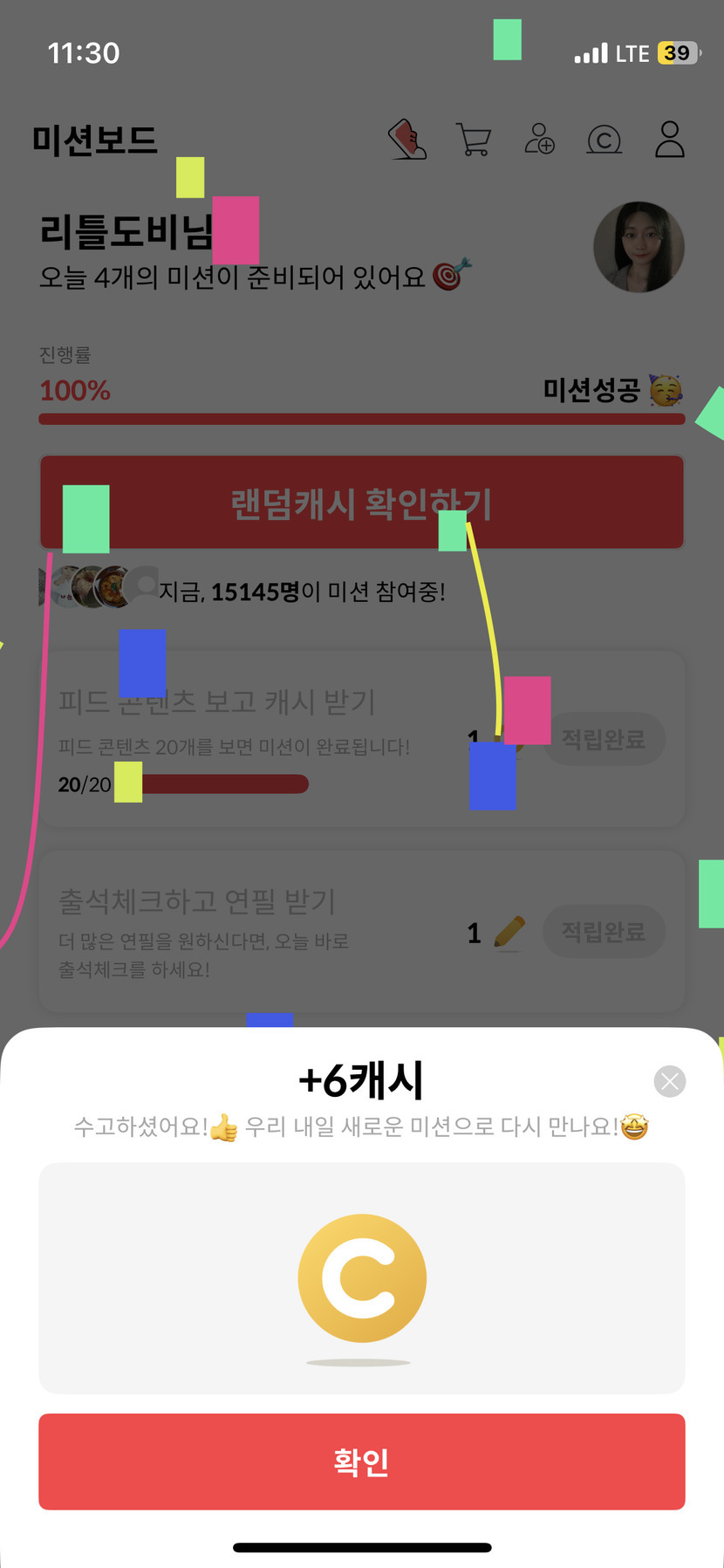Open the profile person icon
This screenshot has width=724, height=1568.
pos(670,140)
